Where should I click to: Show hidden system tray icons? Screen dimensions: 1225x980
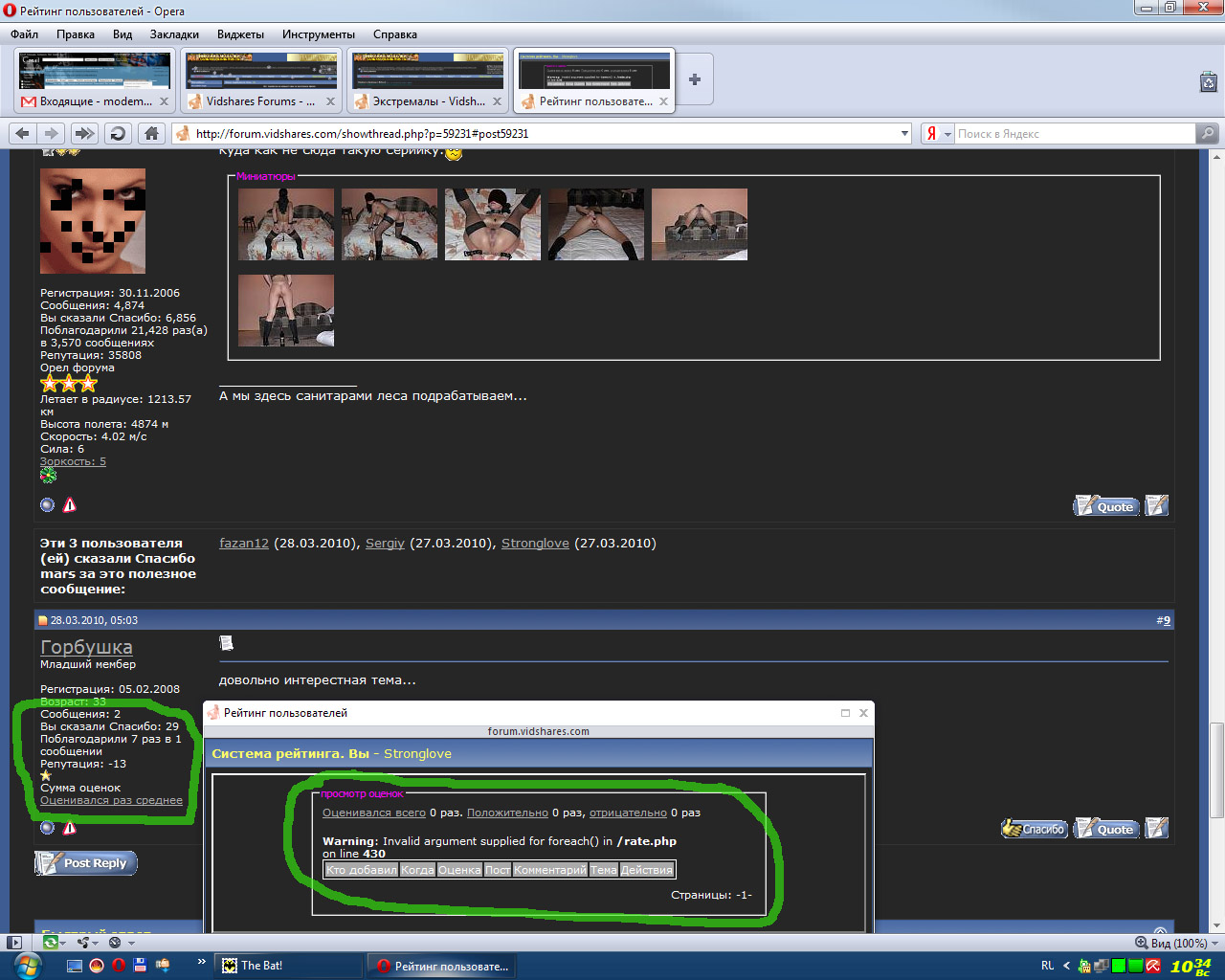[1066, 966]
